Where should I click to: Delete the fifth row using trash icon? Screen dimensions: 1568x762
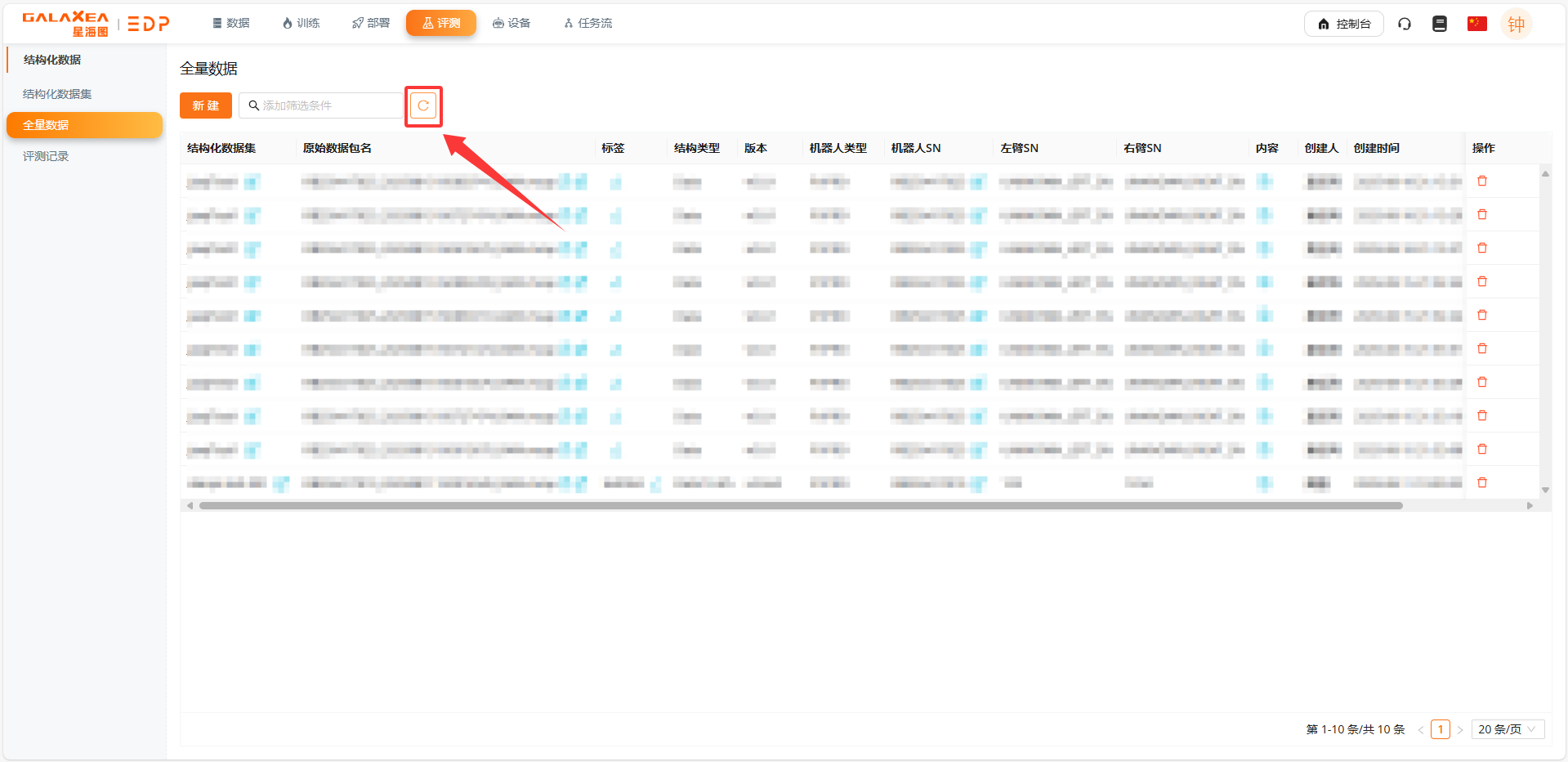1482,315
